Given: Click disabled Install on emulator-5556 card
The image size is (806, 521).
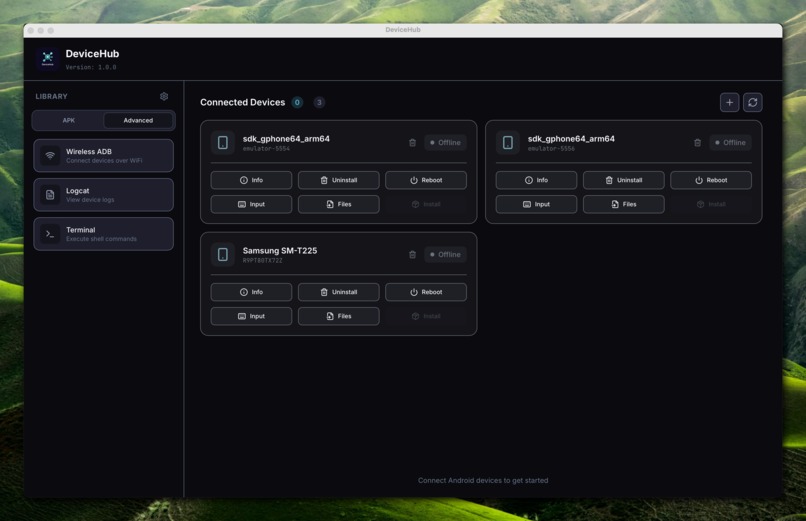Looking at the screenshot, I should (711, 204).
